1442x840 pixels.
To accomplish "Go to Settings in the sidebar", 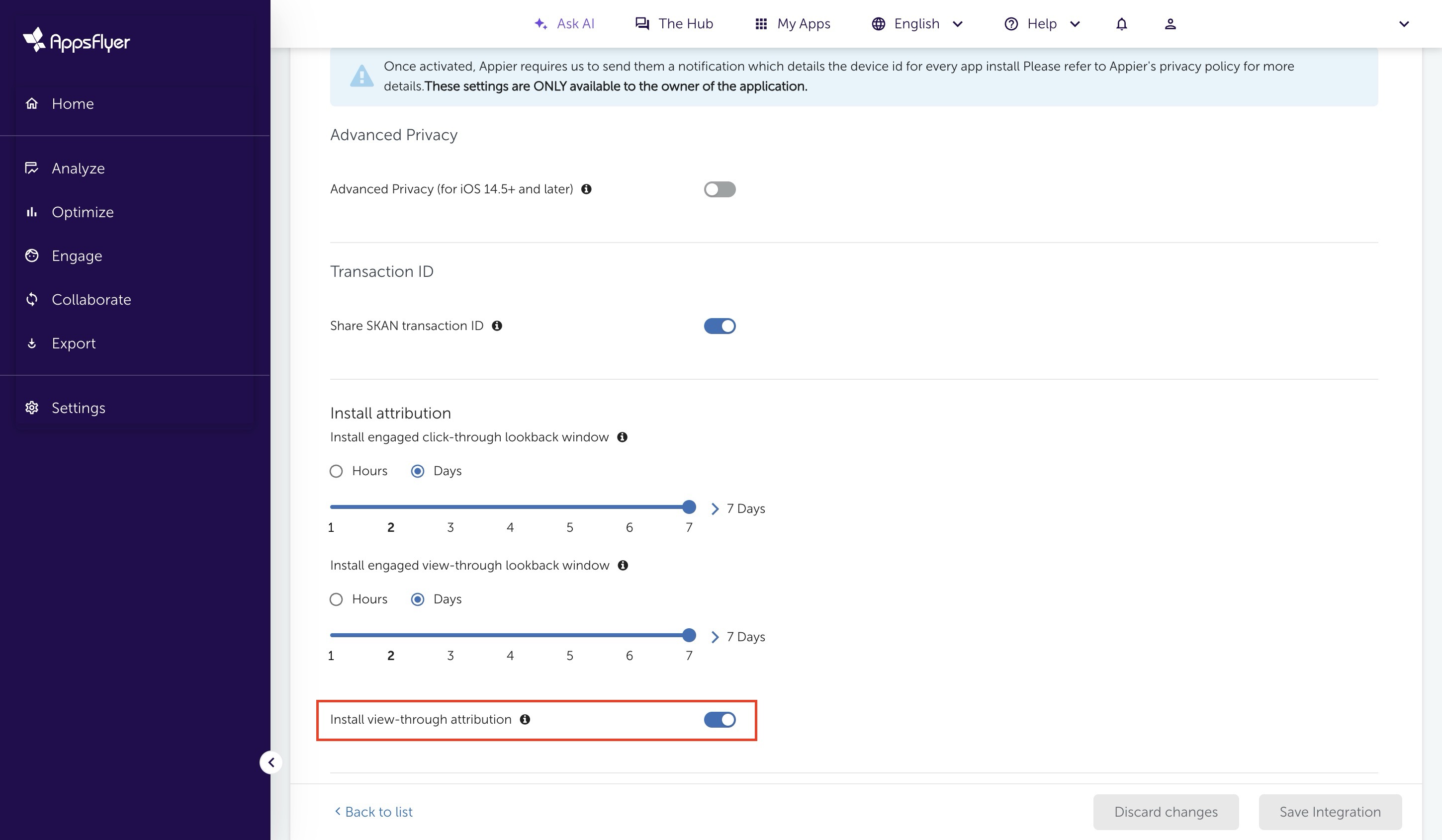I will pos(79,408).
